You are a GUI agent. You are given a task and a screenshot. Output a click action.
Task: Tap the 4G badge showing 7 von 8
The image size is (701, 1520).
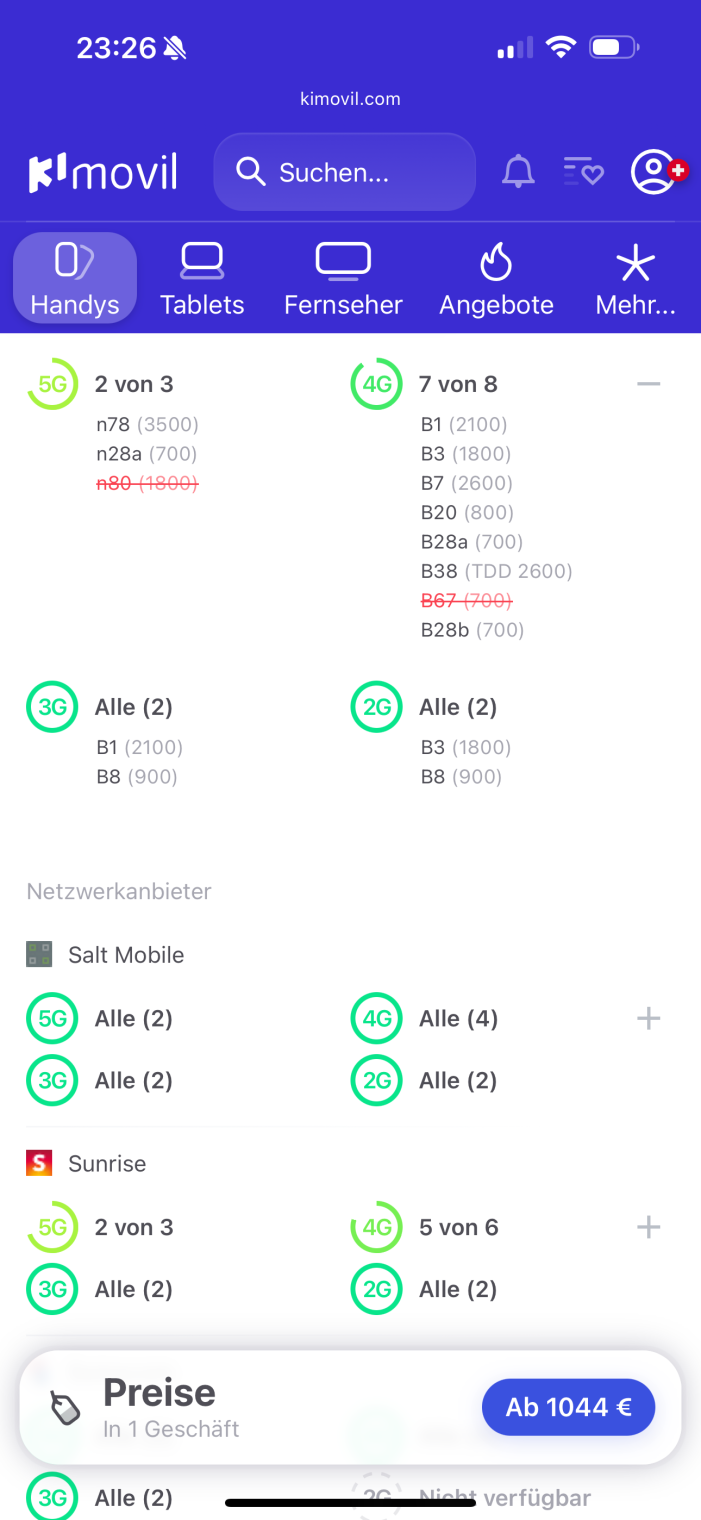[376, 384]
